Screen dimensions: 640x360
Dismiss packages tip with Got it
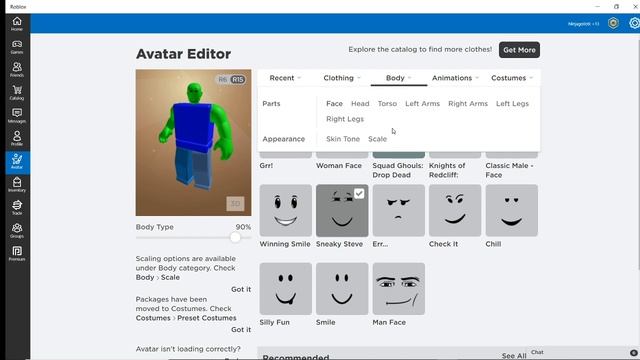[x=241, y=330]
